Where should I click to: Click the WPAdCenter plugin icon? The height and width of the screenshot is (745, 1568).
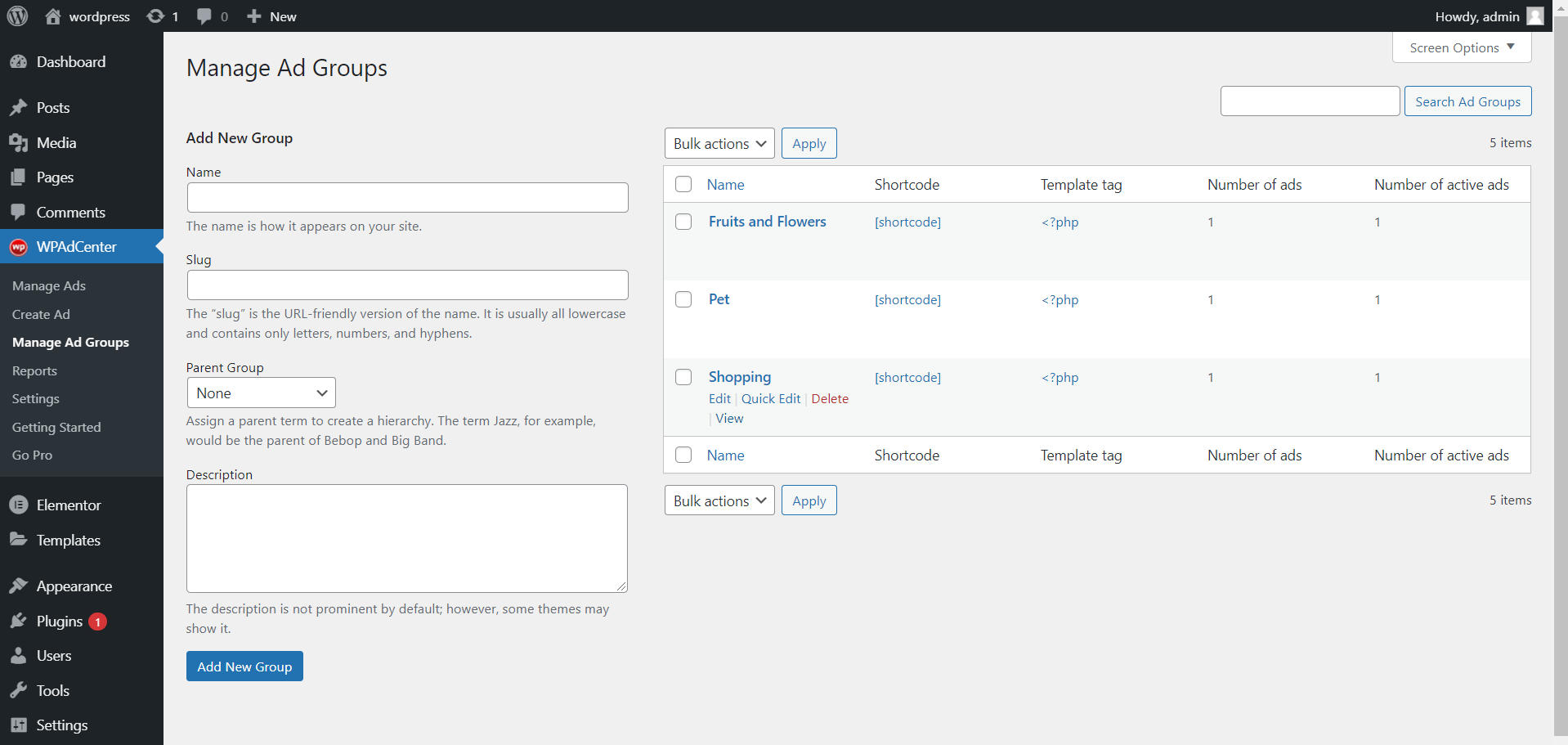[18, 246]
